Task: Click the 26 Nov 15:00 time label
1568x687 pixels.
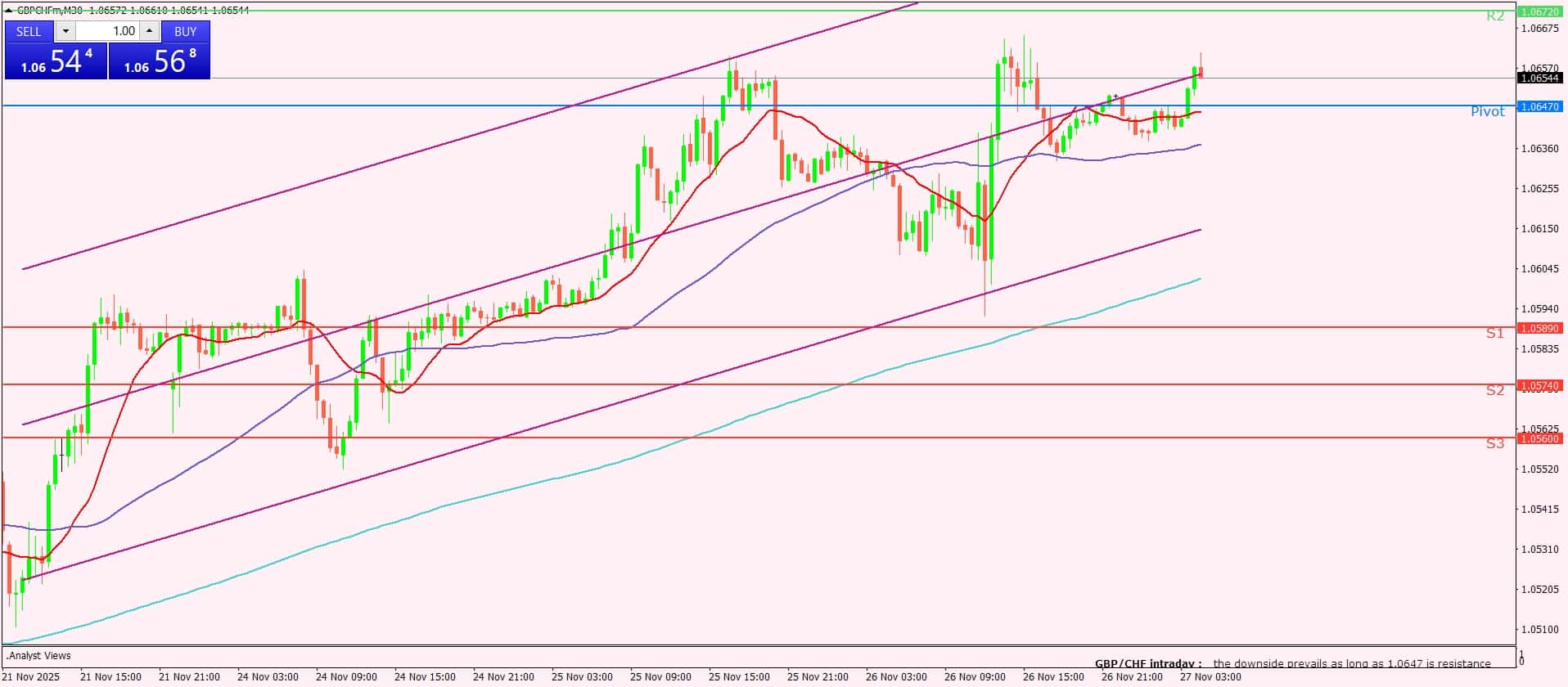Action: pyautogui.click(x=1053, y=676)
